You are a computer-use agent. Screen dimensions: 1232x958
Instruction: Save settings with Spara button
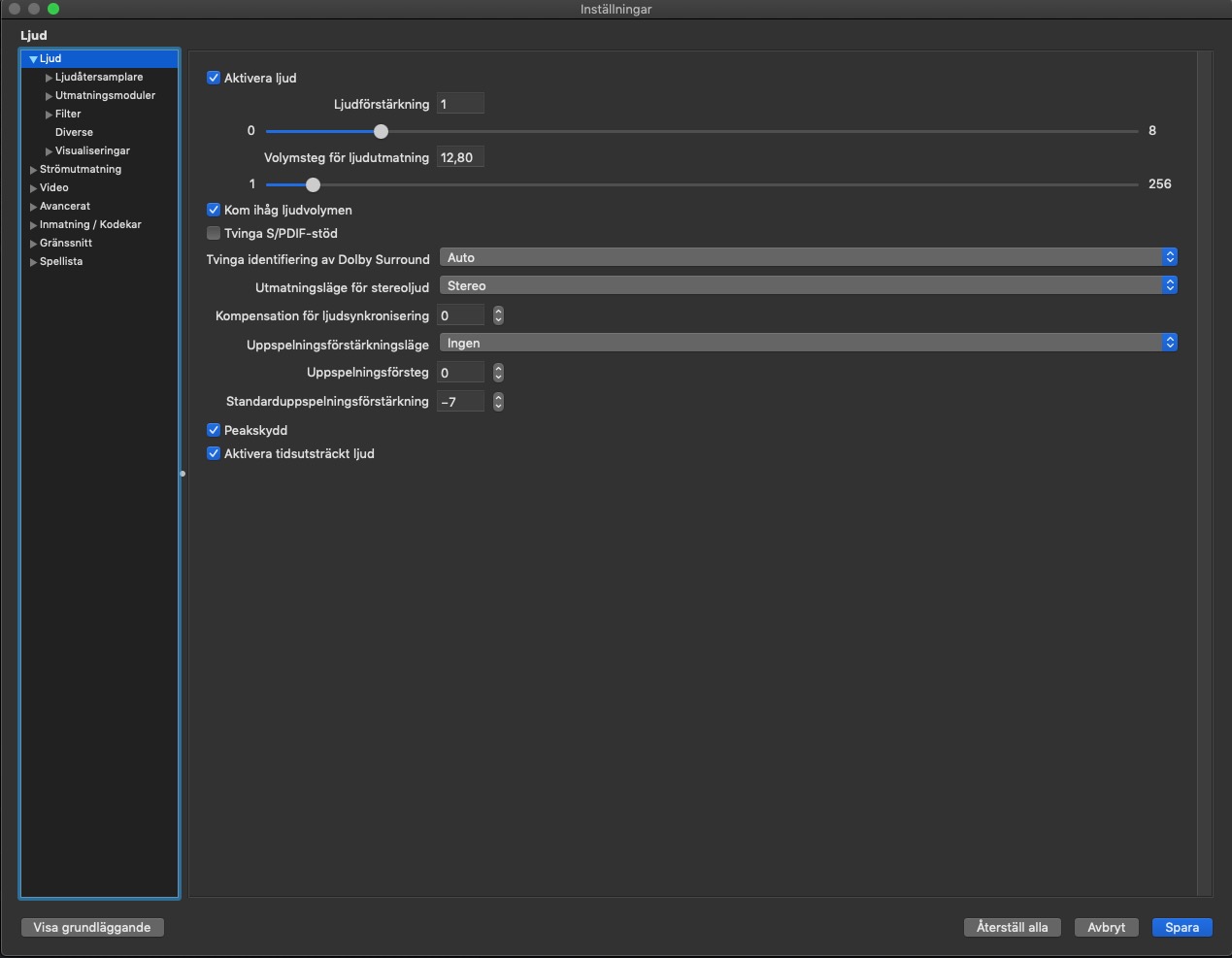1182,927
